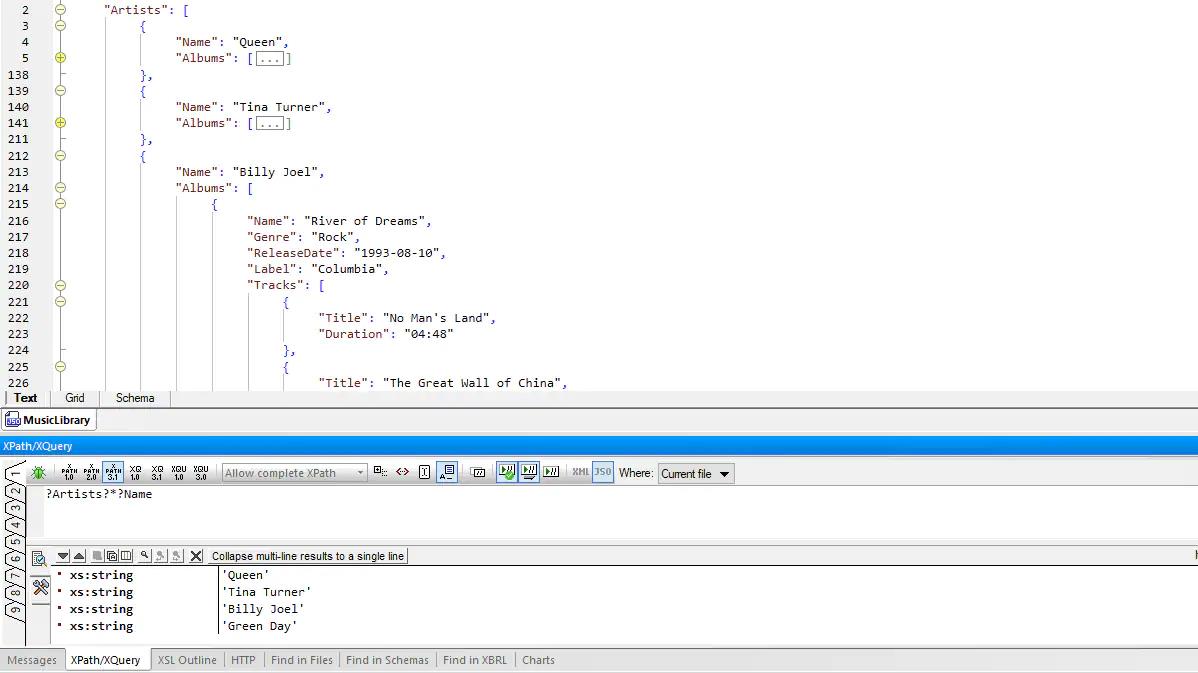Screen dimensions: 1198x673
Task: Toggle the JSON evaluation mode button
Action: [x=603, y=472]
